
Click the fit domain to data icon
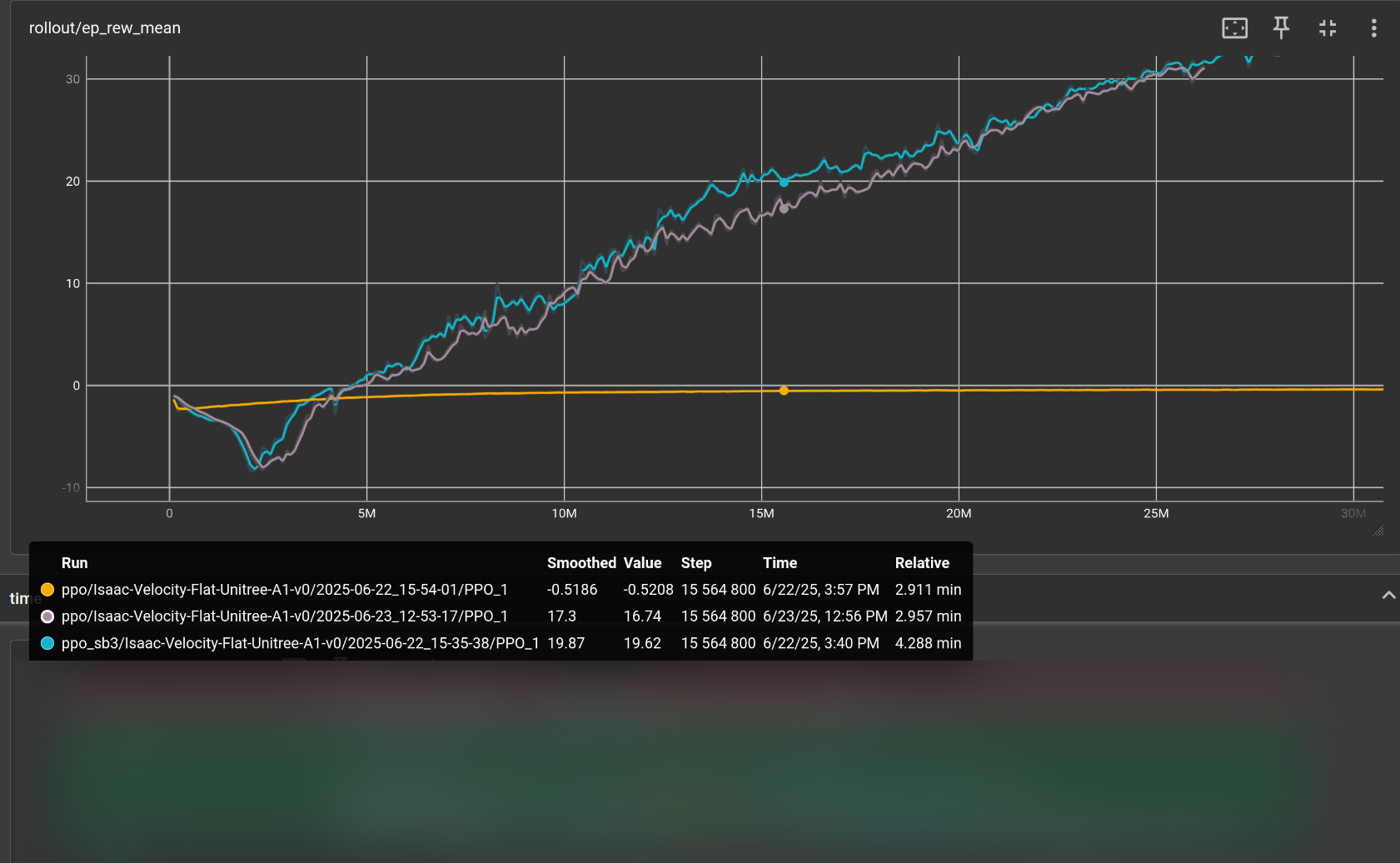(1234, 28)
